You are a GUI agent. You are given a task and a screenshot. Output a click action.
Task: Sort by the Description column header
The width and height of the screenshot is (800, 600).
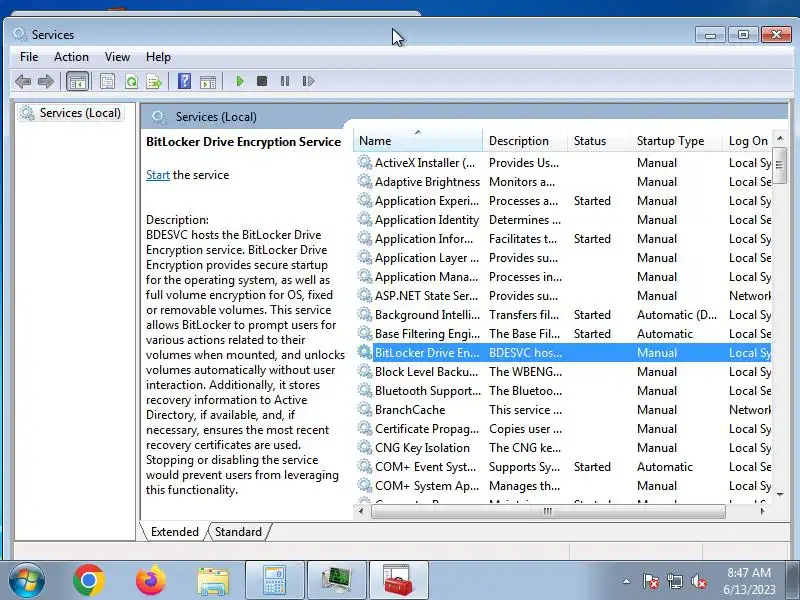point(524,141)
